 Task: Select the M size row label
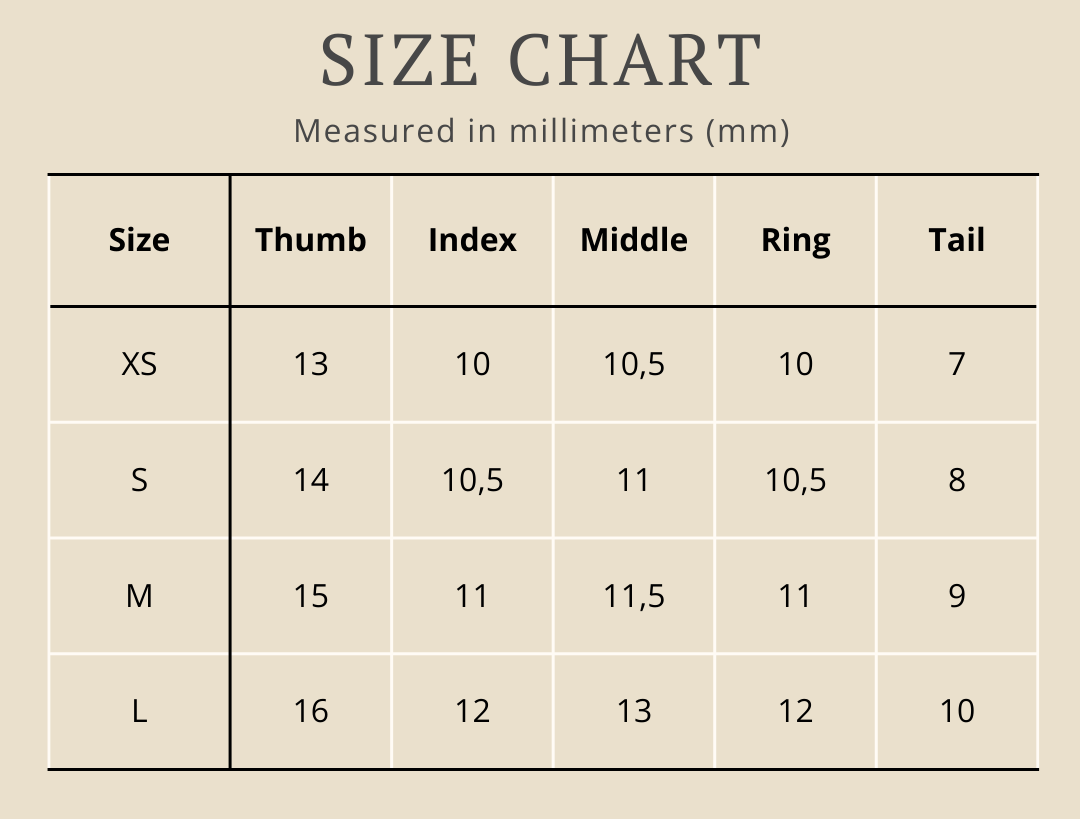tap(139, 596)
